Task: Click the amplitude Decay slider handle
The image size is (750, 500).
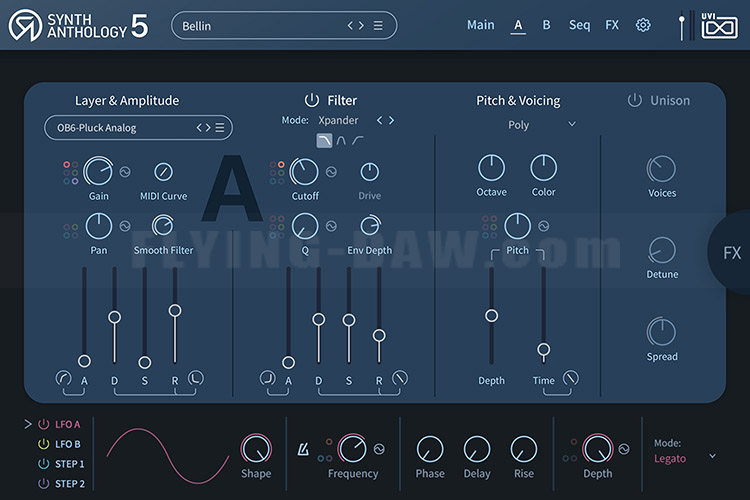Action: [x=114, y=317]
